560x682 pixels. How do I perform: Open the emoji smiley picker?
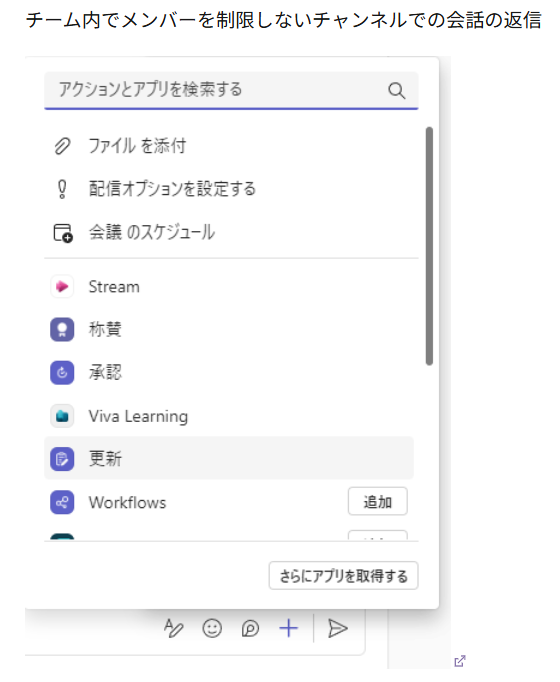[x=212, y=628]
